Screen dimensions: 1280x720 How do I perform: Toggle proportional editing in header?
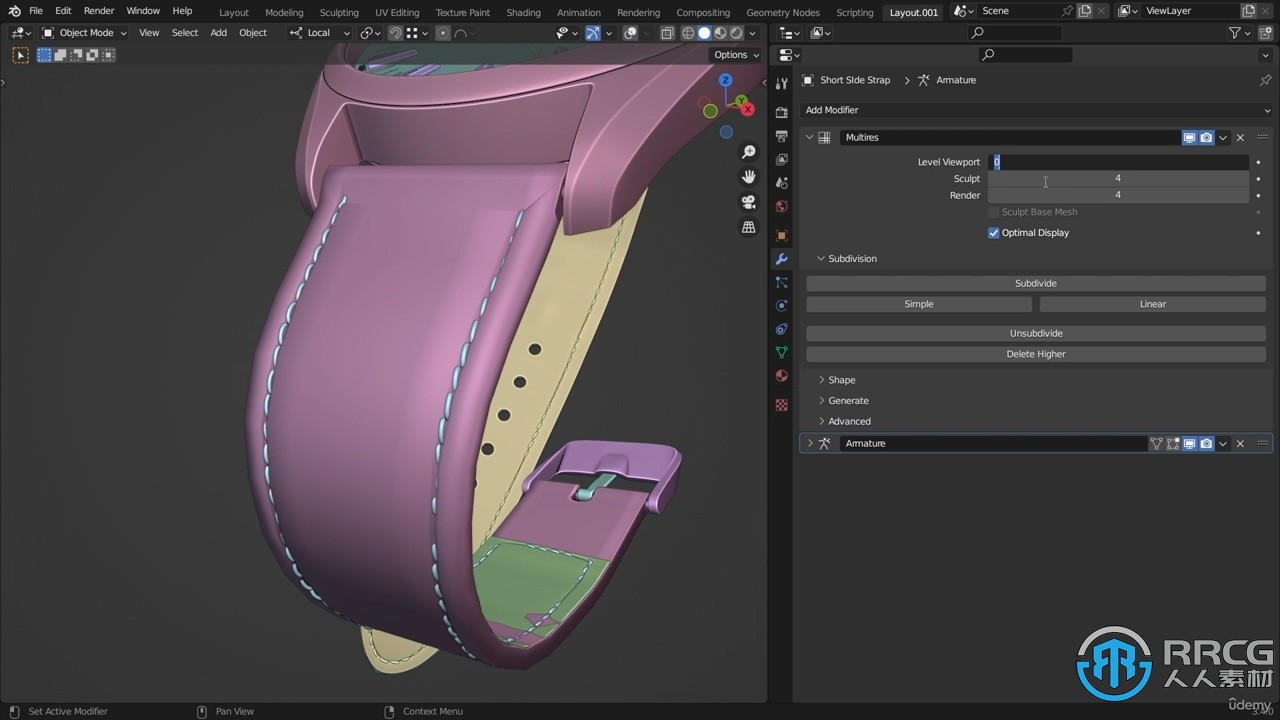click(443, 33)
